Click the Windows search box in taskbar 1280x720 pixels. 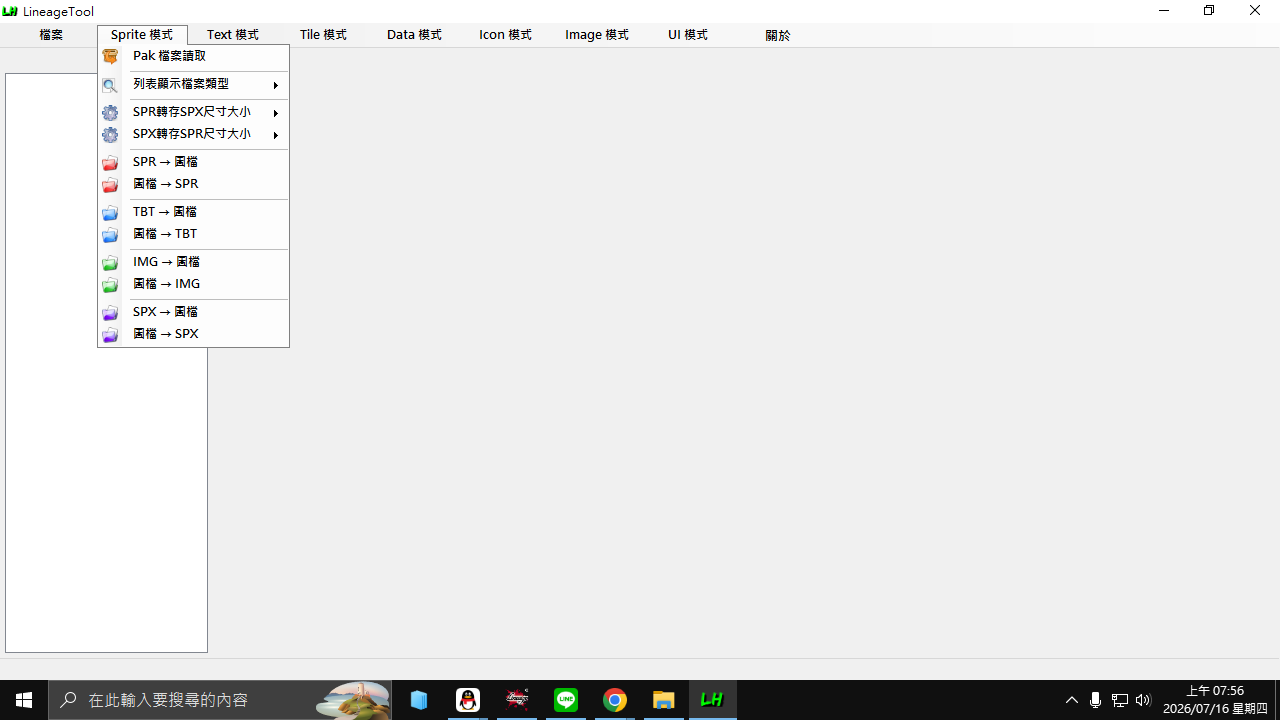[220, 700]
